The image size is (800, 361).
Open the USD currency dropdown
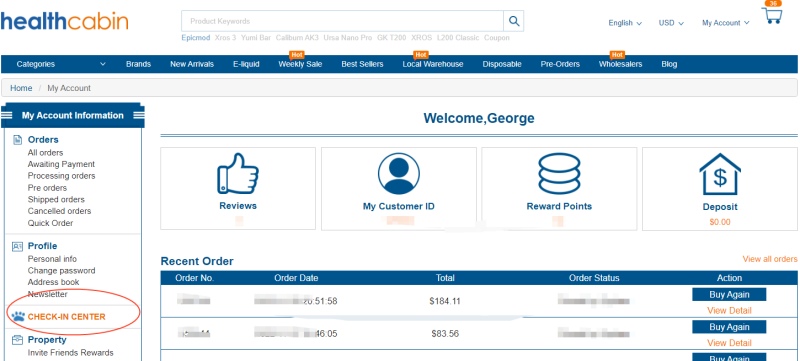(671, 23)
